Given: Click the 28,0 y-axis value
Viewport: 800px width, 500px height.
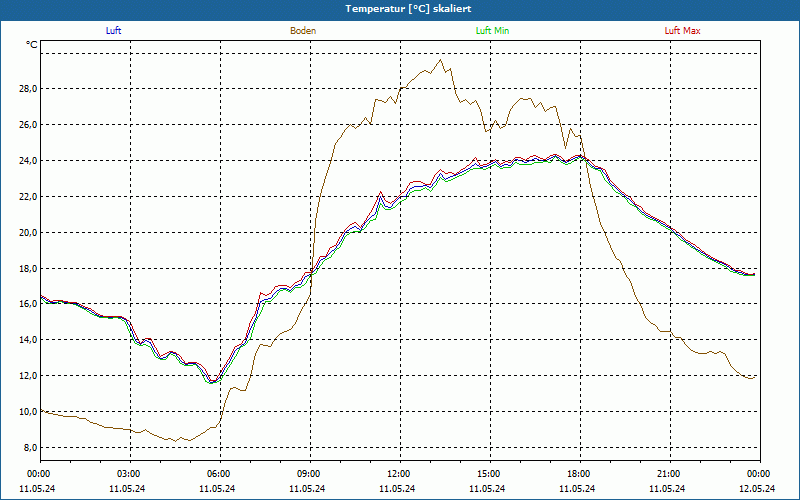Looking at the screenshot, I should tap(28, 89).
